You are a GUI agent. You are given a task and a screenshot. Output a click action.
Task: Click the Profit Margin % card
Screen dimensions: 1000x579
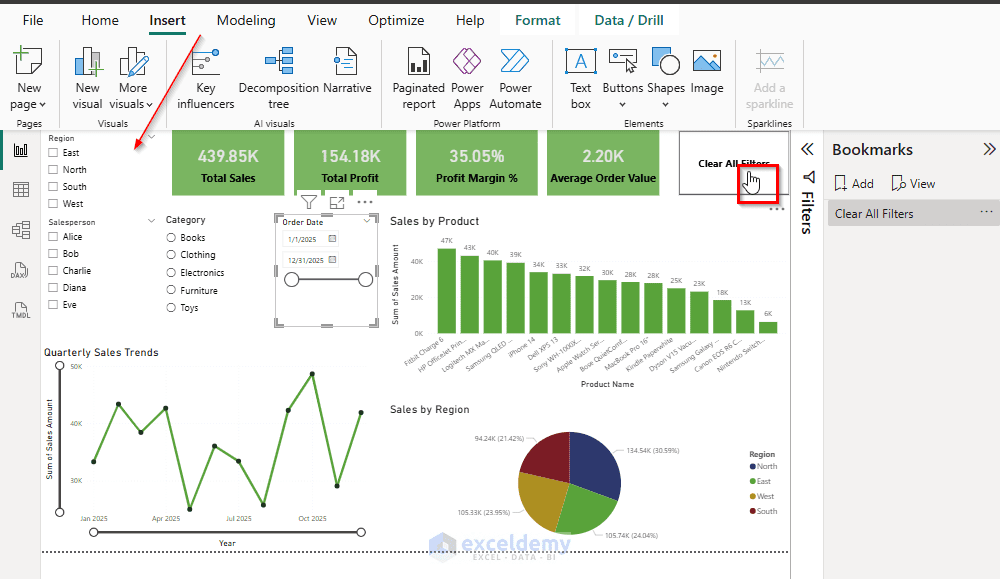476,164
